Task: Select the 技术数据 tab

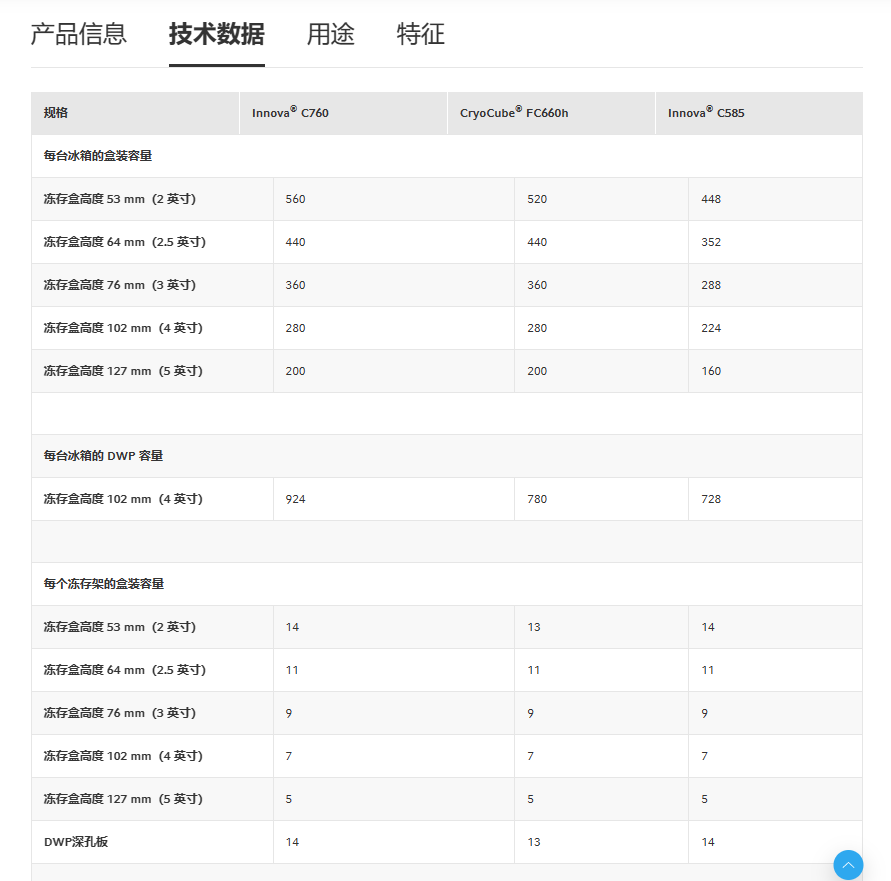Action: coord(216,34)
